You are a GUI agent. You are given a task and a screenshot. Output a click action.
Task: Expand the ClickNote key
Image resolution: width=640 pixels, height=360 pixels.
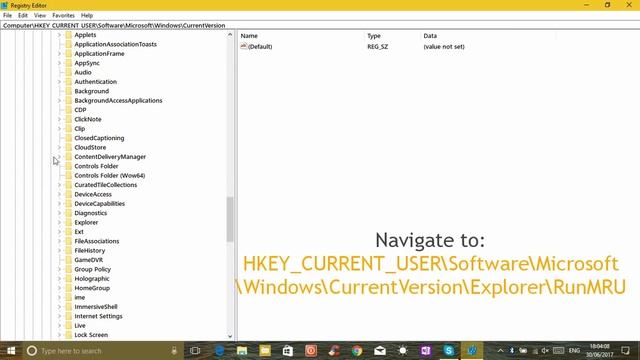pyautogui.click(x=59, y=119)
